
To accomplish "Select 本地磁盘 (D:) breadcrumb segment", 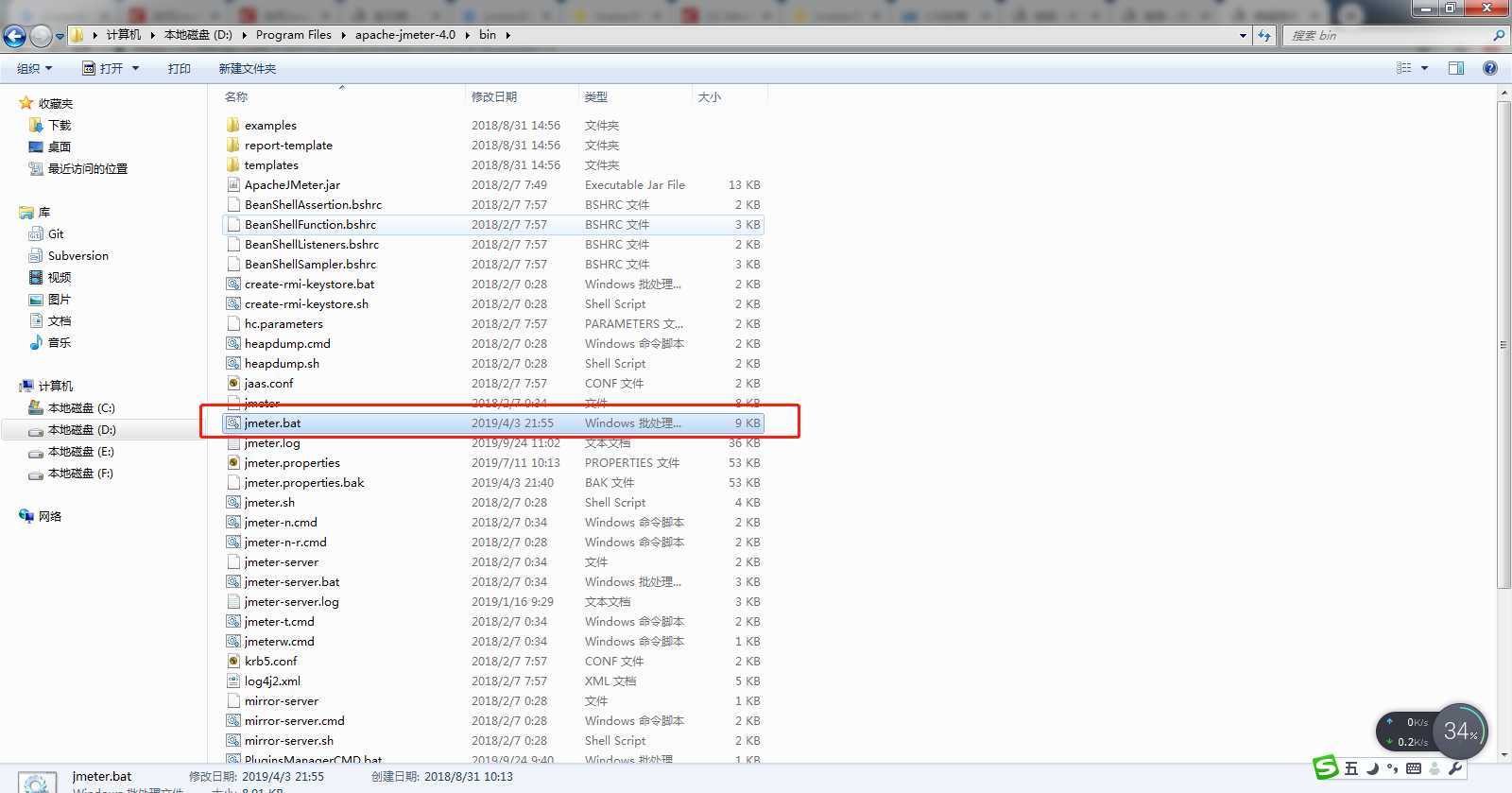I will [198, 35].
